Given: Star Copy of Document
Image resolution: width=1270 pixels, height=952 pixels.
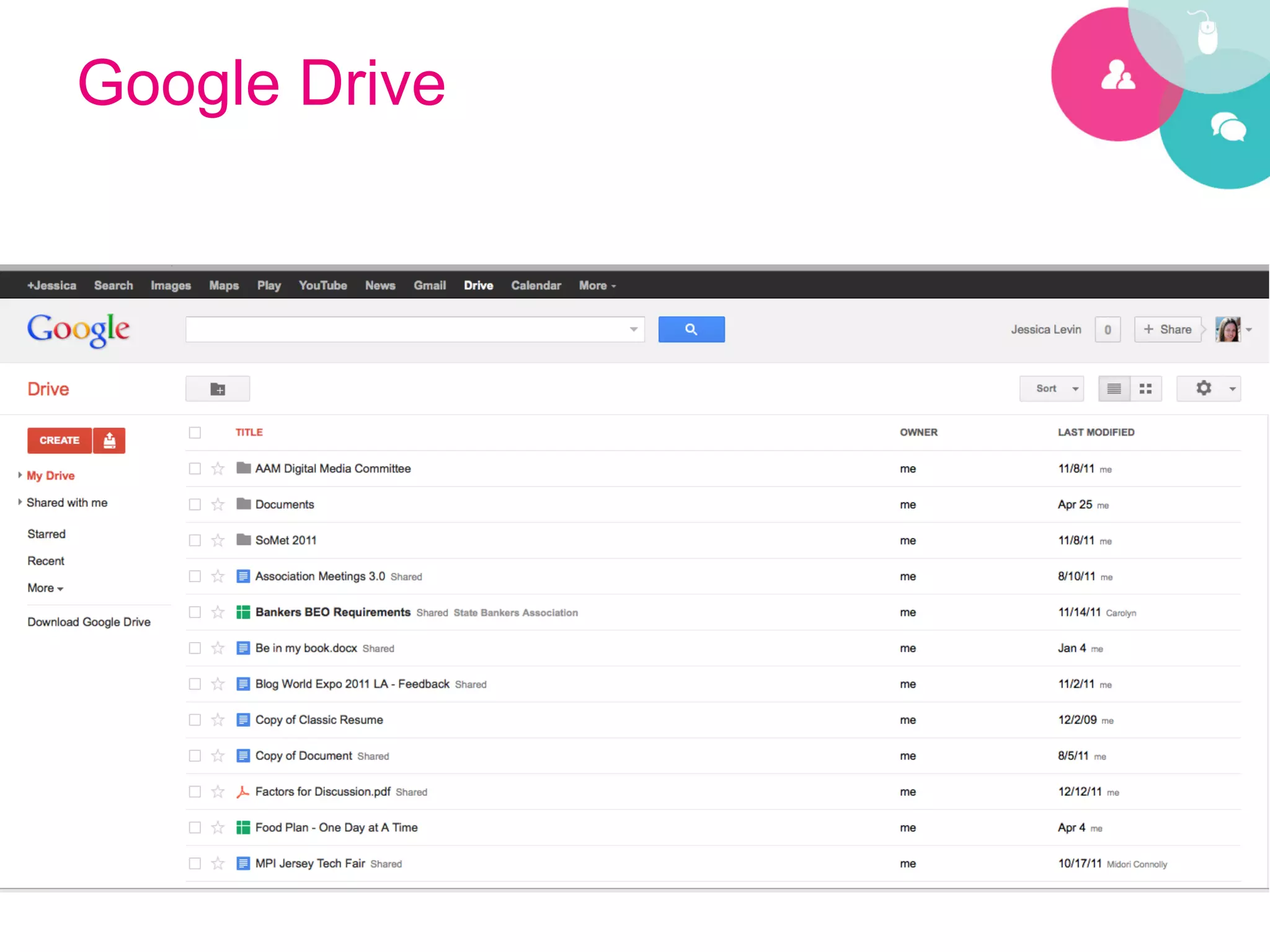Looking at the screenshot, I should click(x=218, y=756).
